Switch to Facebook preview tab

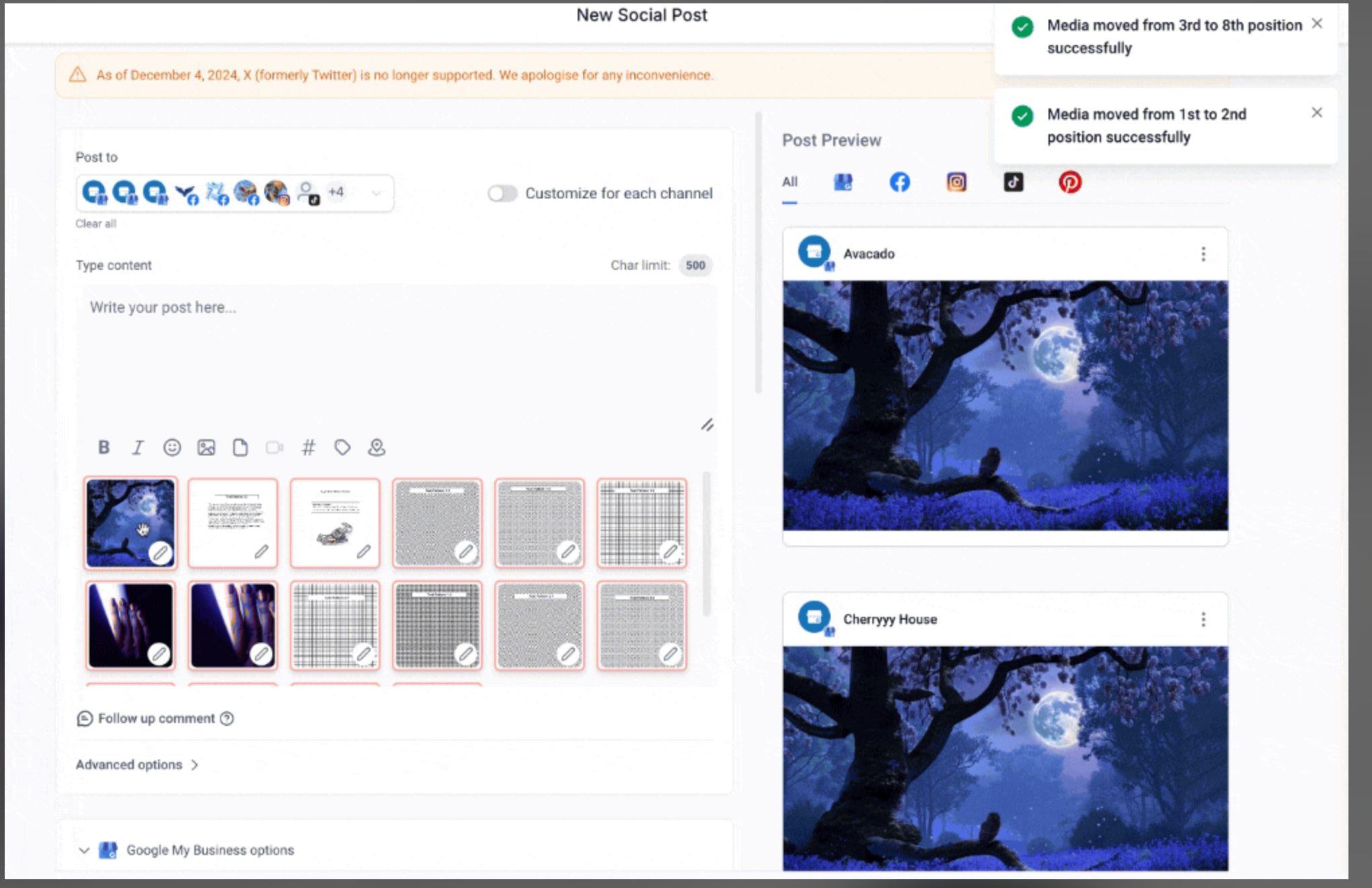point(899,182)
